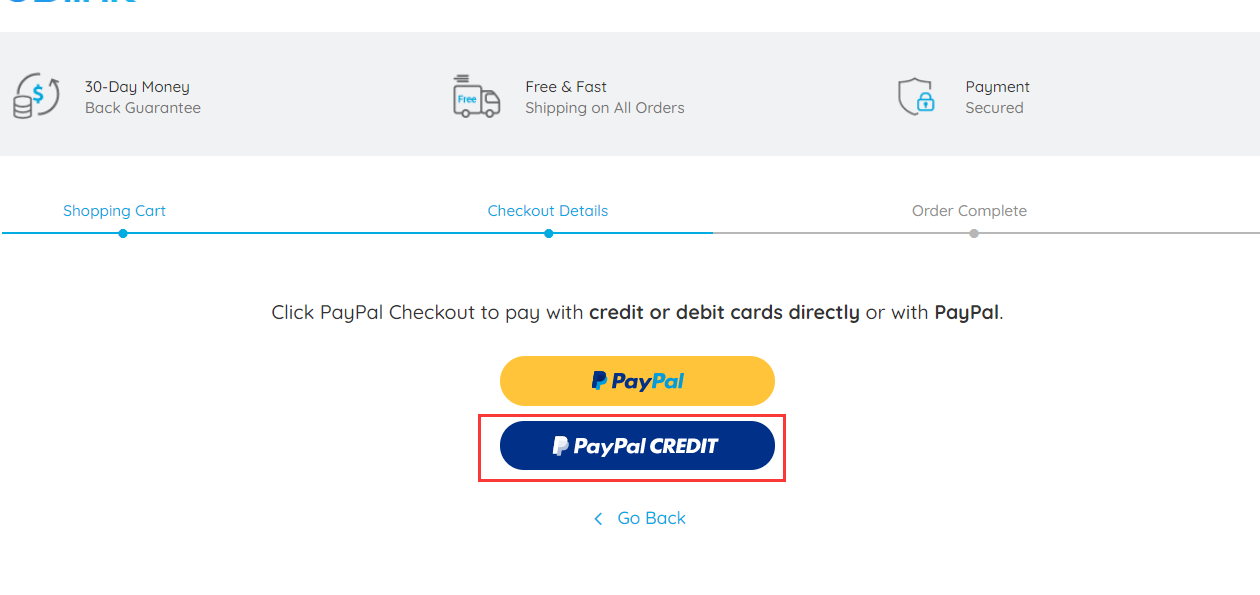Screen dimensions: 1260x595
Task: Click the 30-Day Money Back Guarantee text
Action: pyautogui.click(x=143, y=97)
